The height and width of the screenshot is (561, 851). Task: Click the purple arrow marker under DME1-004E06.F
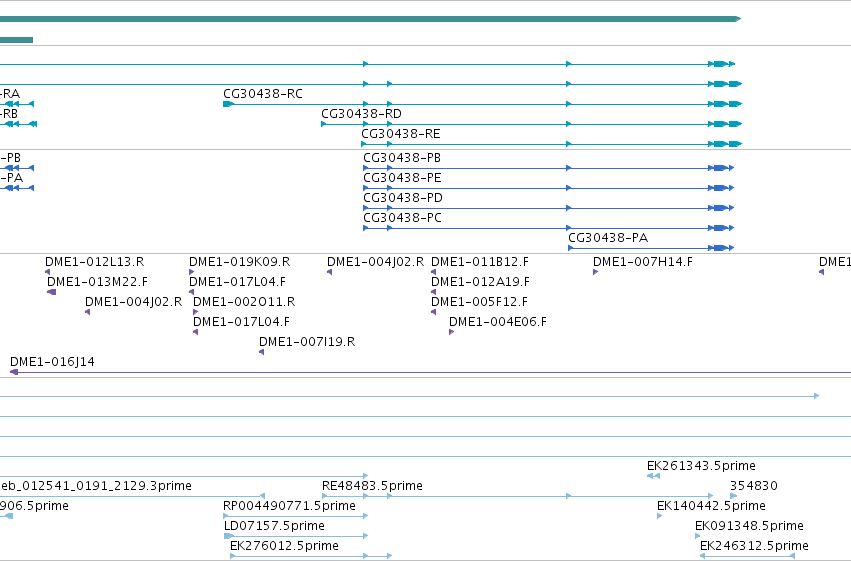click(x=452, y=332)
